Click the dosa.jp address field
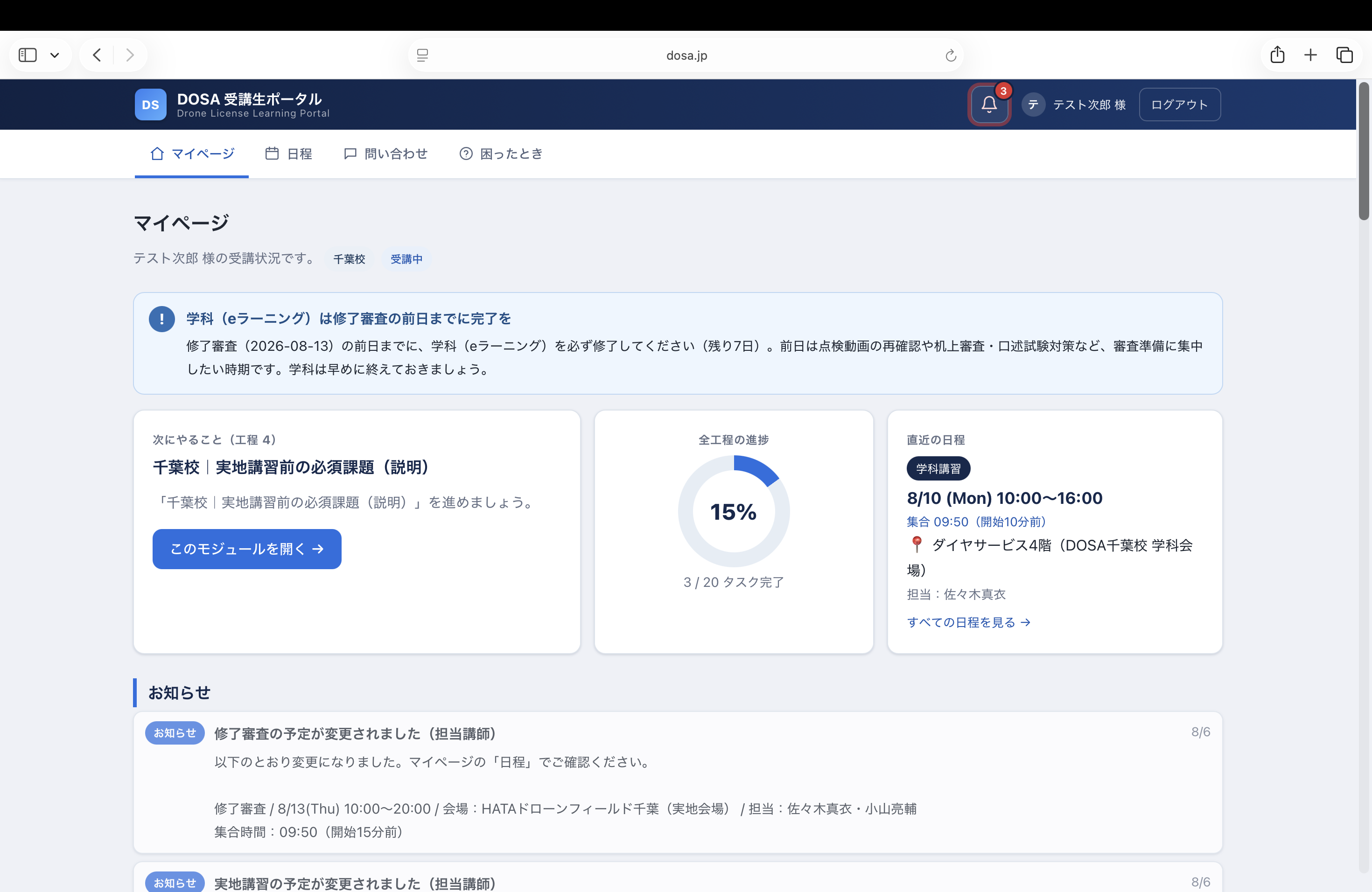This screenshot has height=892, width=1372. tap(686, 56)
